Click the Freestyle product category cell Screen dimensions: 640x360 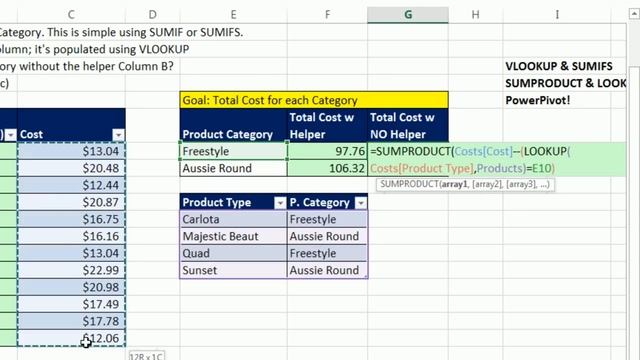tap(233, 151)
